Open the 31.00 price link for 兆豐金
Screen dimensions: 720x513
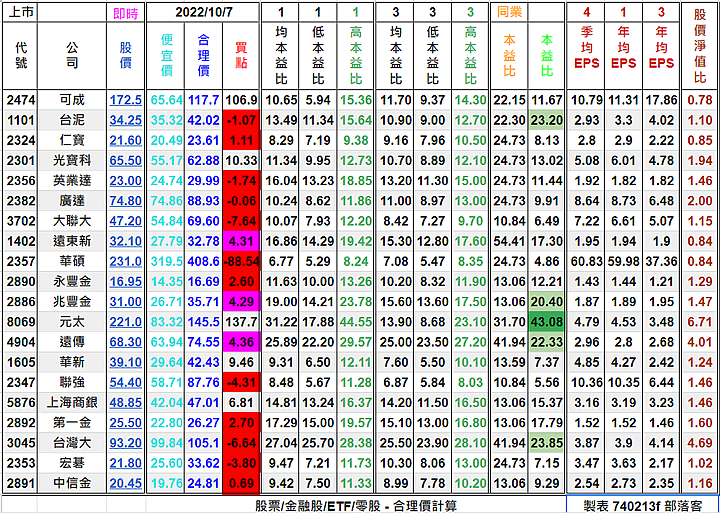(125, 302)
